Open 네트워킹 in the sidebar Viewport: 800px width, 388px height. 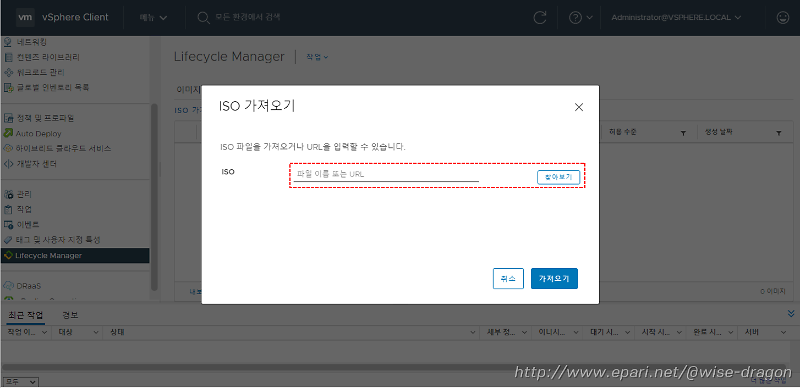coord(32,42)
